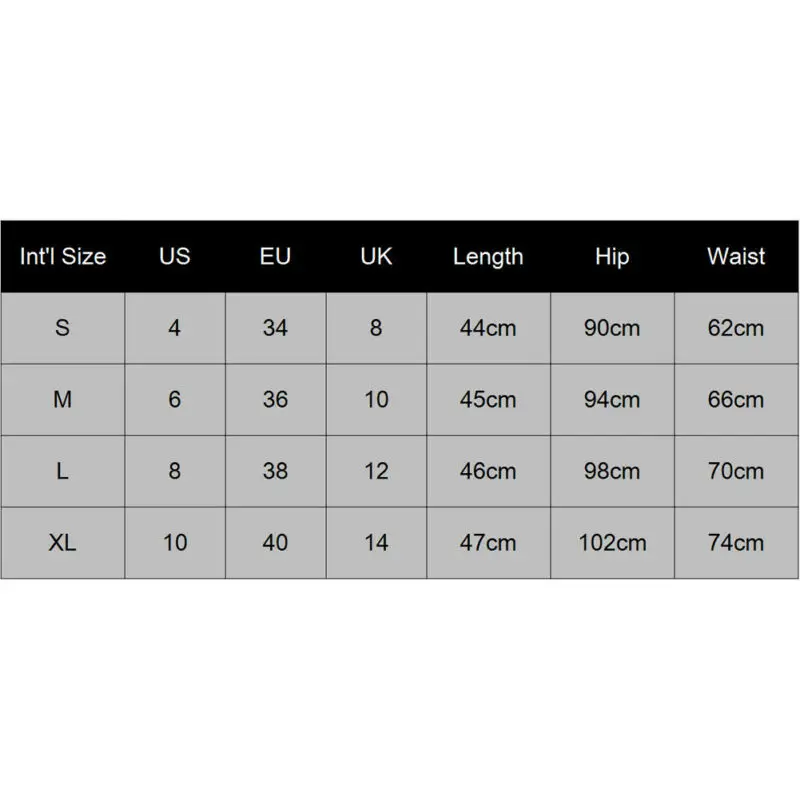Image resolution: width=800 pixels, height=800 pixels.
Task: Click the Waist column header
Action: (736, 257)
